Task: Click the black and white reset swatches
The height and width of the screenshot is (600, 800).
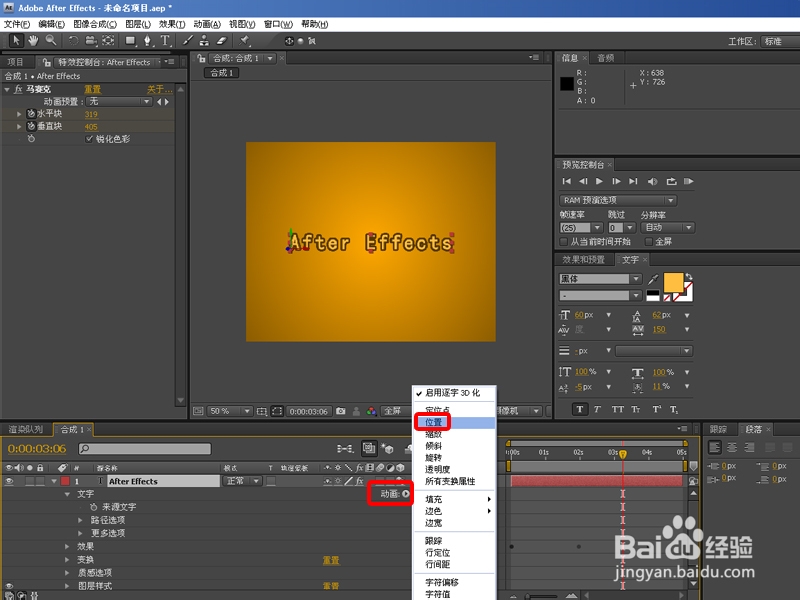Action: pos(653,295)
